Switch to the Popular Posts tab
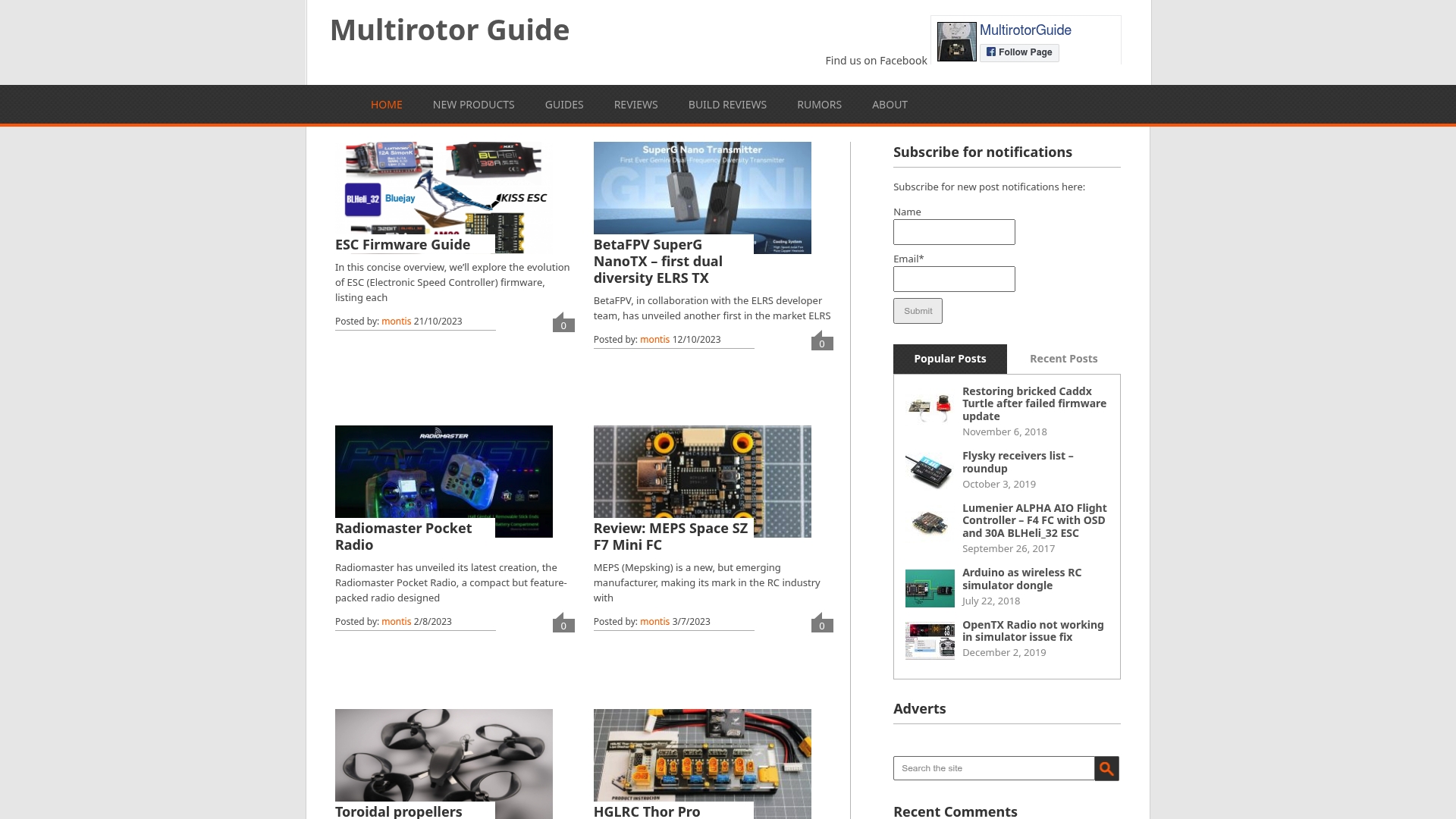 pyautogui.click(x=950, y=359)
